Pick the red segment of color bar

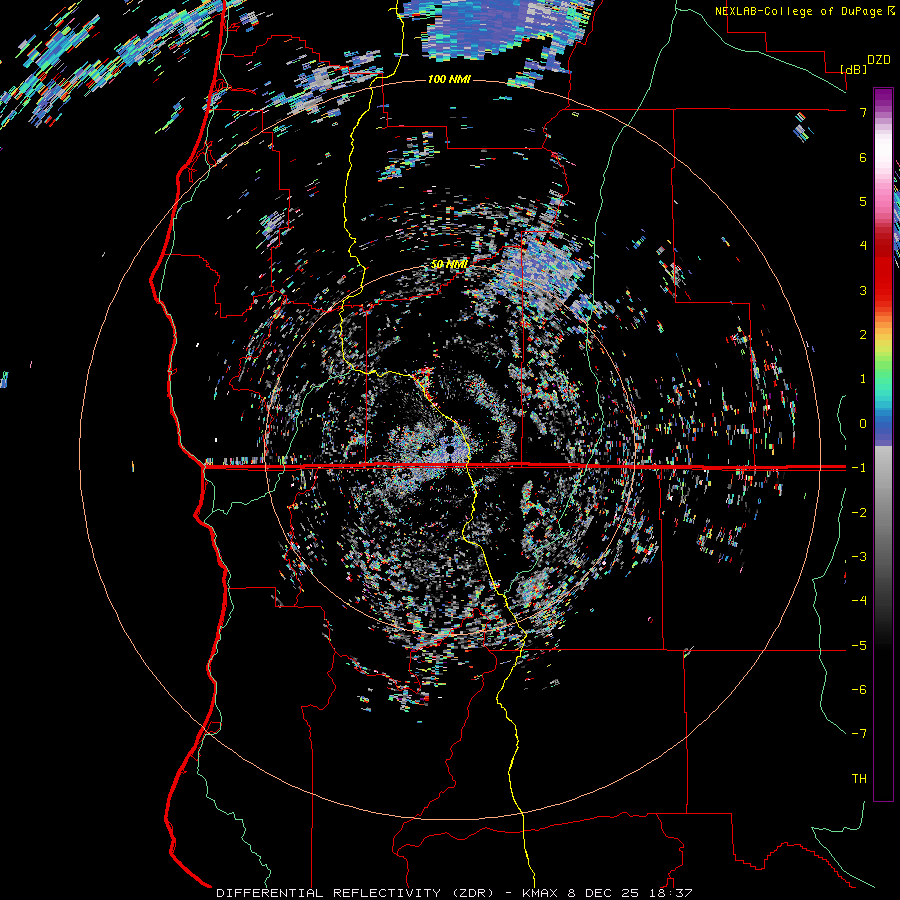883,270
